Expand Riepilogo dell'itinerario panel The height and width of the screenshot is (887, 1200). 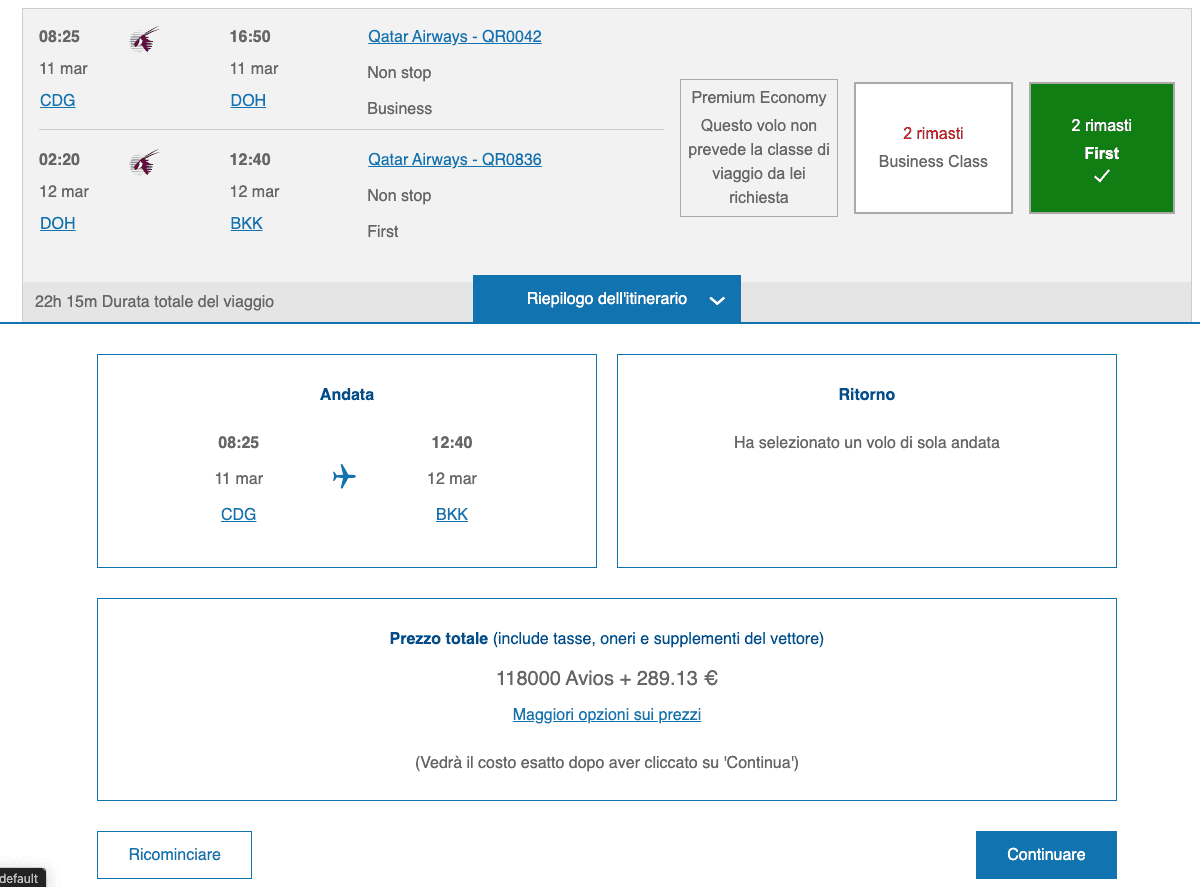607,299
